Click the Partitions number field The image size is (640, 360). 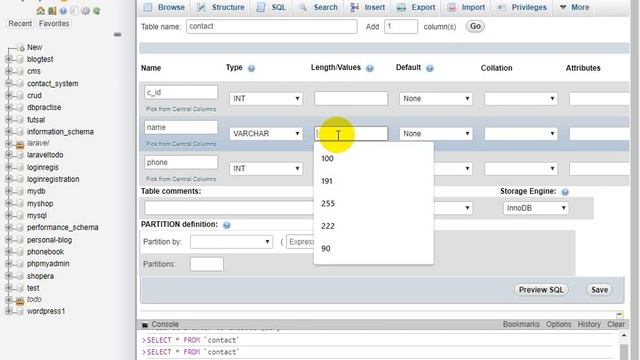207,264
